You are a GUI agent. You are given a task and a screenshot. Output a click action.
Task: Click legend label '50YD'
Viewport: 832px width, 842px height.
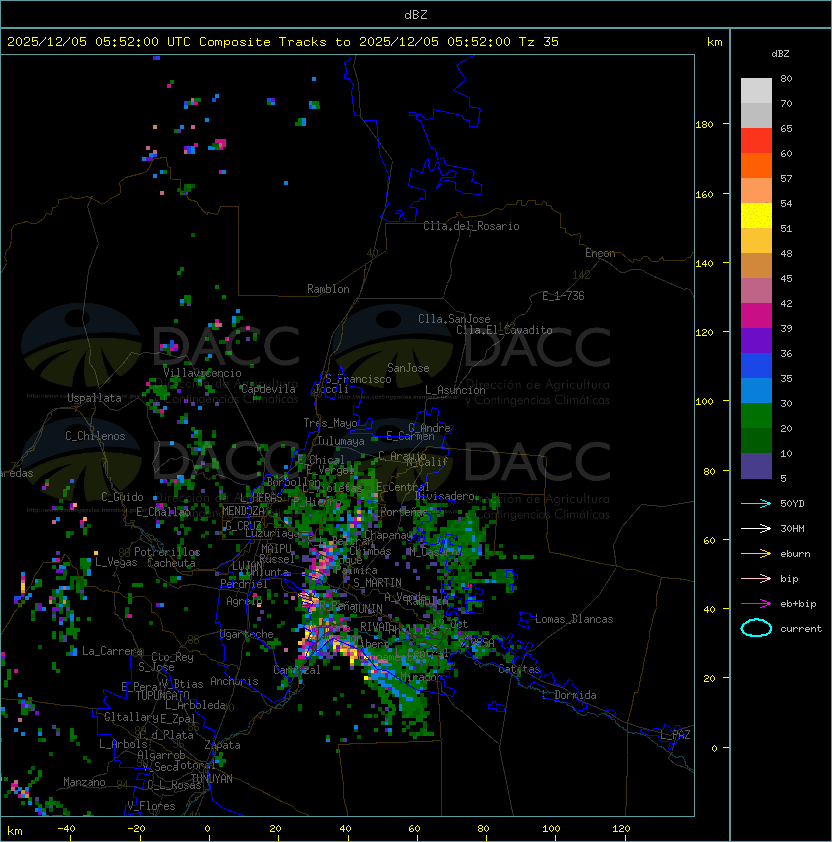[792, 504]
